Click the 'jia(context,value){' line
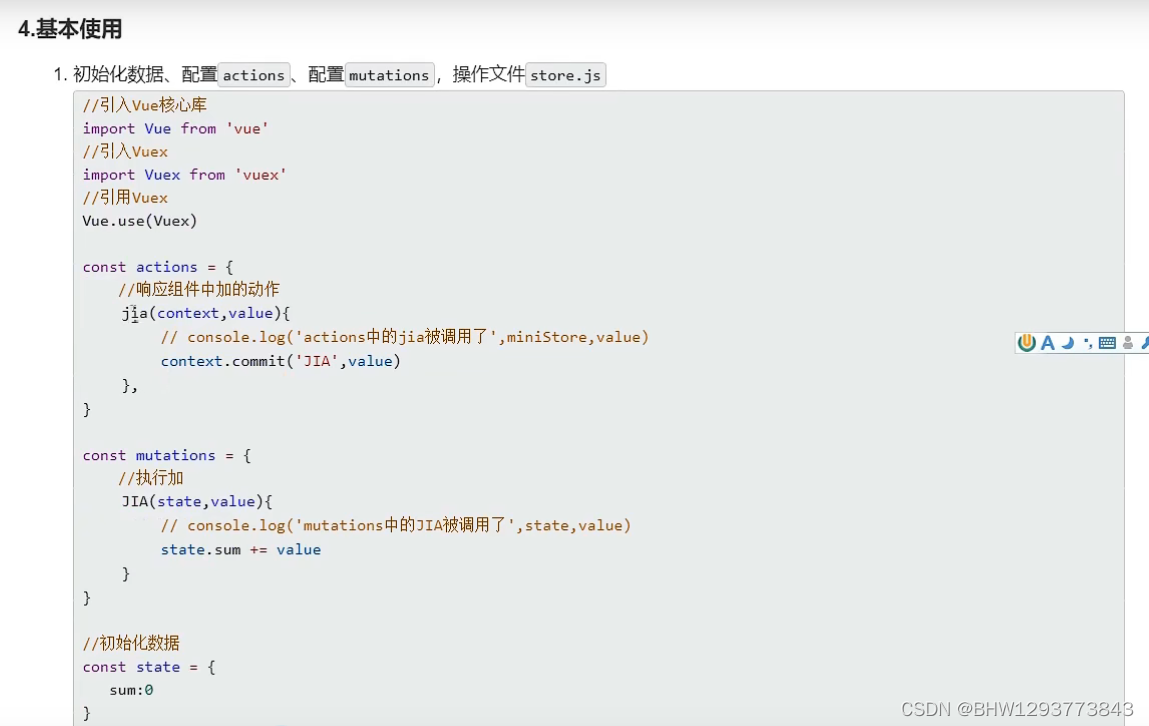Viewport: 1149px width, 726px height. tap(206, 313)
